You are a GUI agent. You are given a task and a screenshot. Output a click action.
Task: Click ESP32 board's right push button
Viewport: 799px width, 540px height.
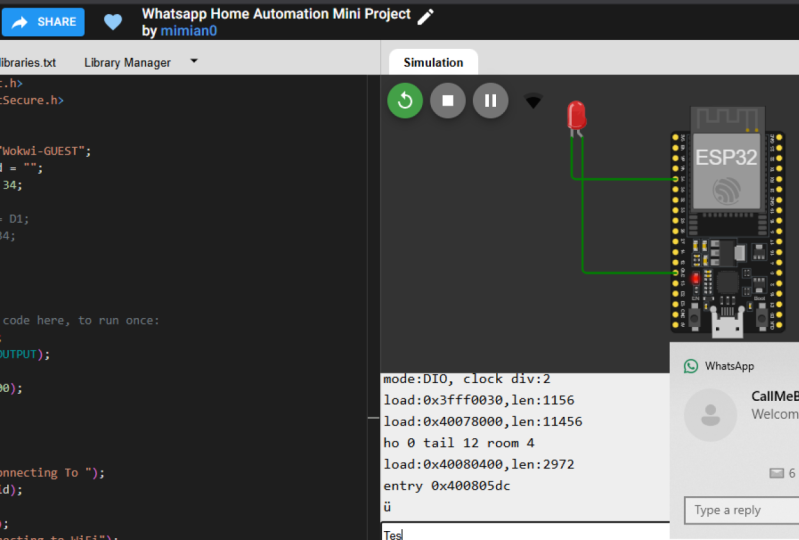point(762,317)
